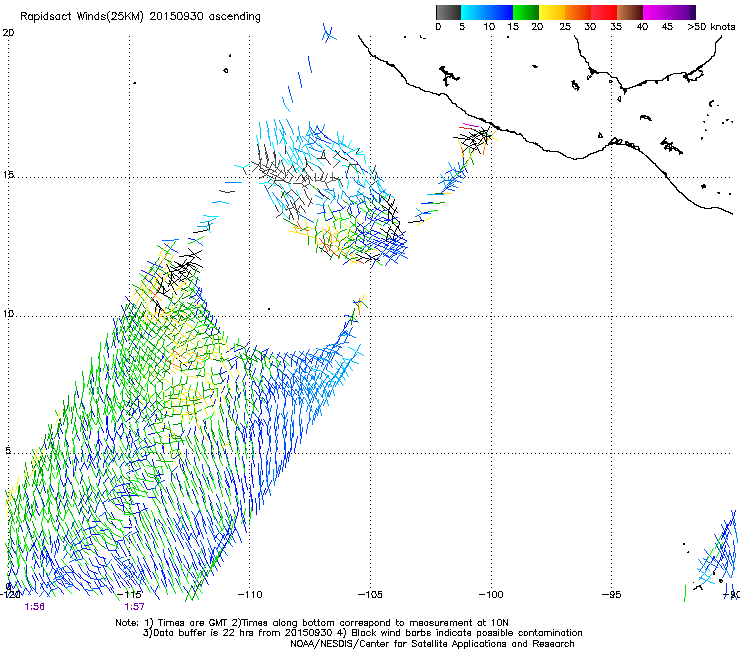Click the red 30-35 knots legend swatch
The height and width of the screenshot is (650, 740).
point(604,12)
